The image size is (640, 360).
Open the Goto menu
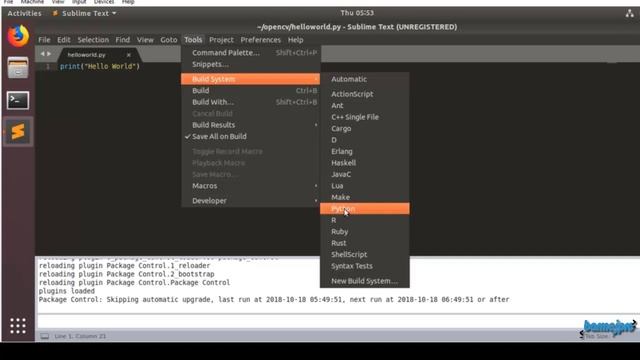(169, 40)
